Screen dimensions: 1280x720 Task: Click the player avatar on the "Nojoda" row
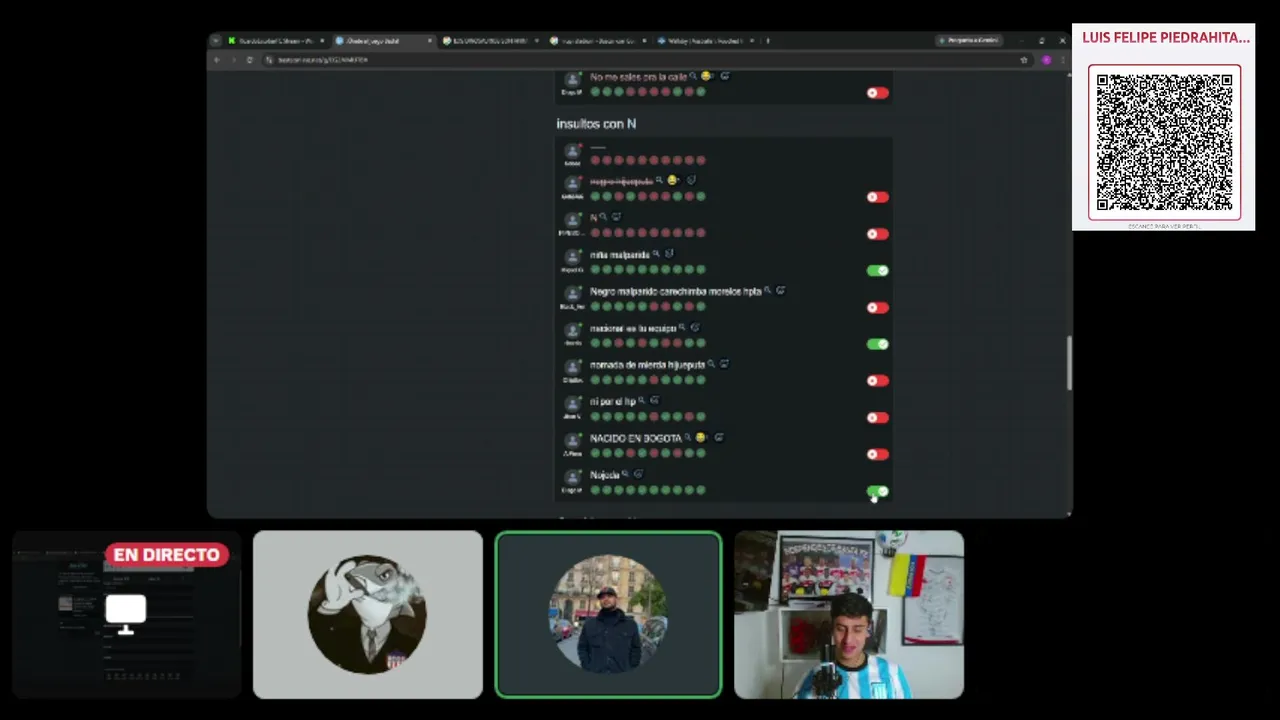[x=572, y=477]
